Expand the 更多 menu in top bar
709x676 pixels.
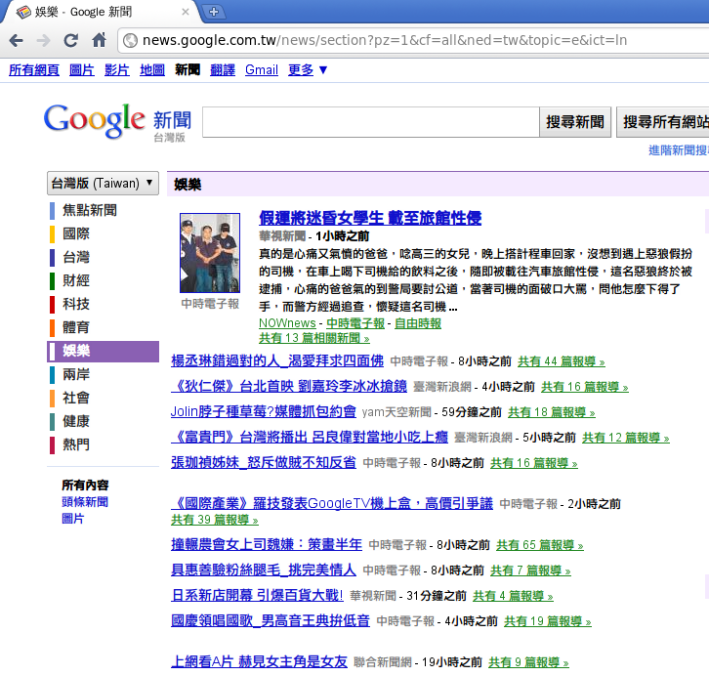(308, 70)
